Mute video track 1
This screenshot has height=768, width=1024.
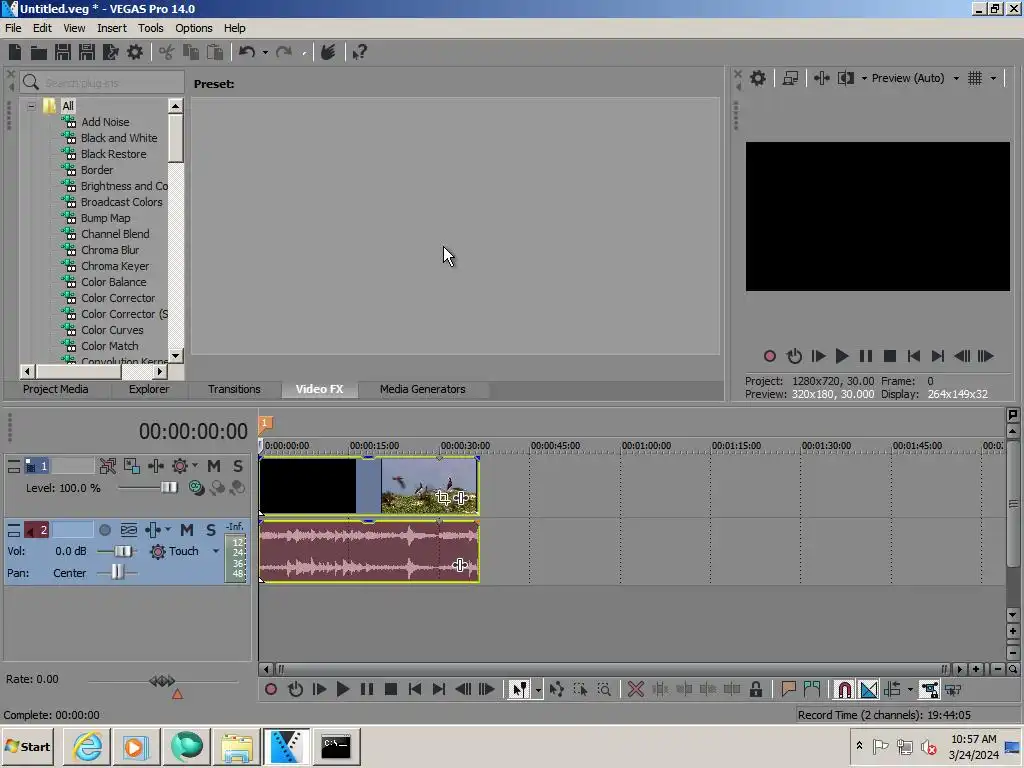tap(214, 466)
